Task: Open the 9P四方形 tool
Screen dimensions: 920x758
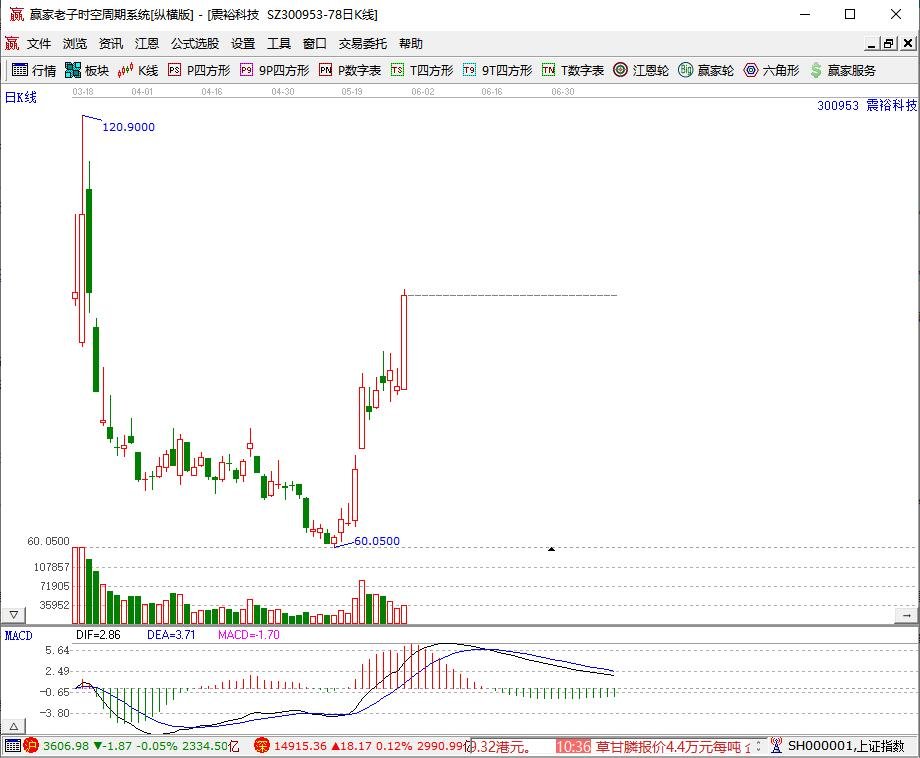Action: 275,70
